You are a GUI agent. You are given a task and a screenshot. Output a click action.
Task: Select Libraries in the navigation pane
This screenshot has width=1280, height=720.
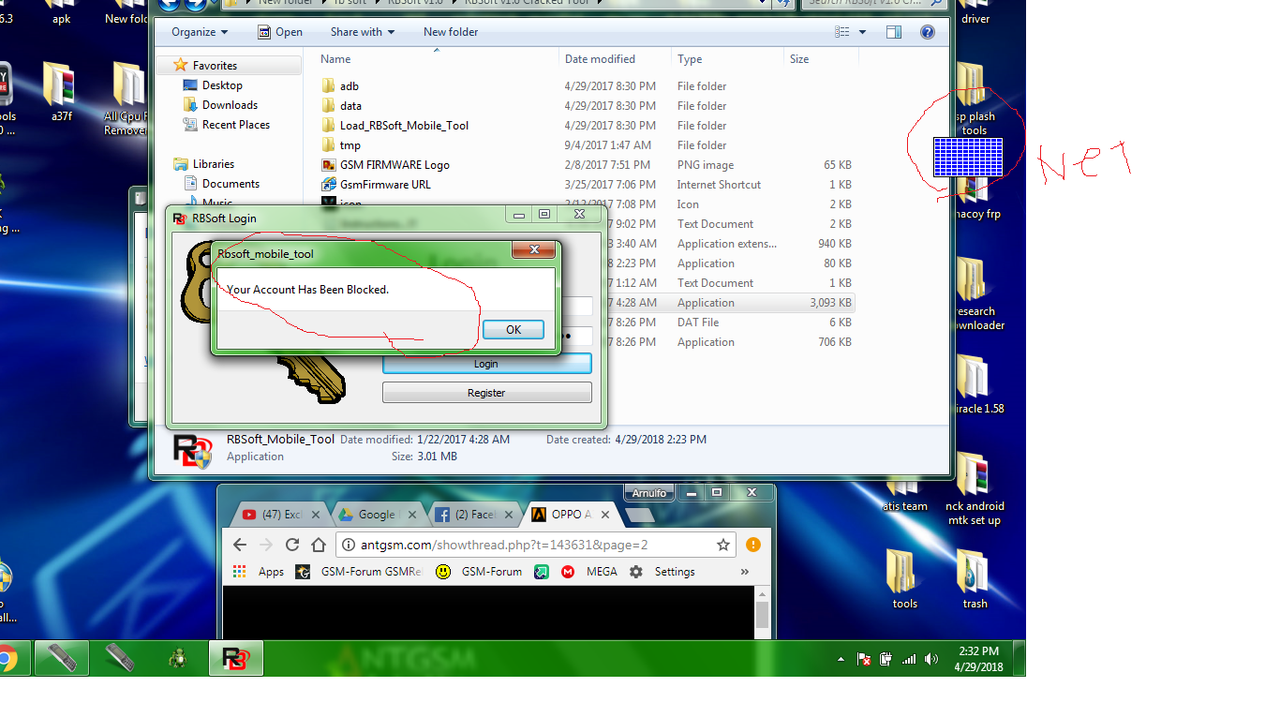click(213, 164)
